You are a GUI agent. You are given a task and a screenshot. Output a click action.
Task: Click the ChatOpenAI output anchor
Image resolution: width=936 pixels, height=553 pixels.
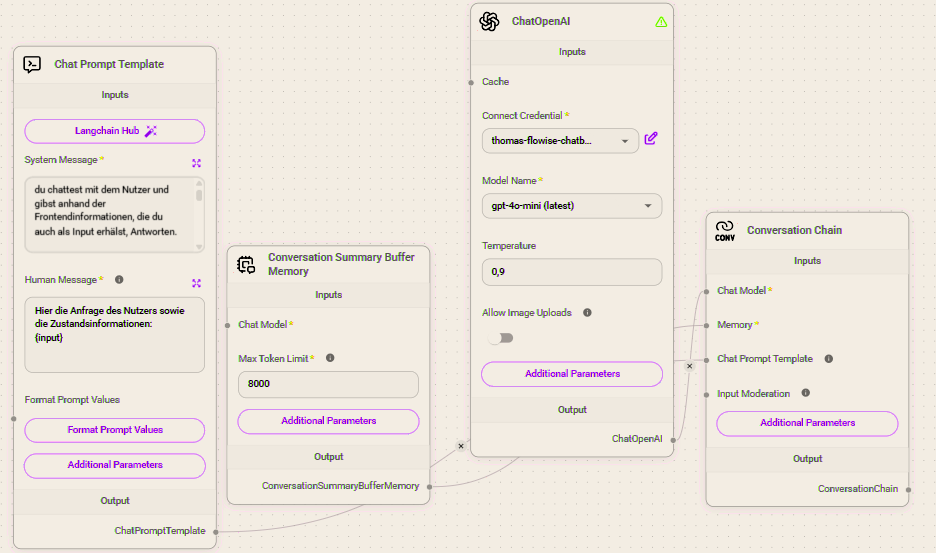coord(673,440)
